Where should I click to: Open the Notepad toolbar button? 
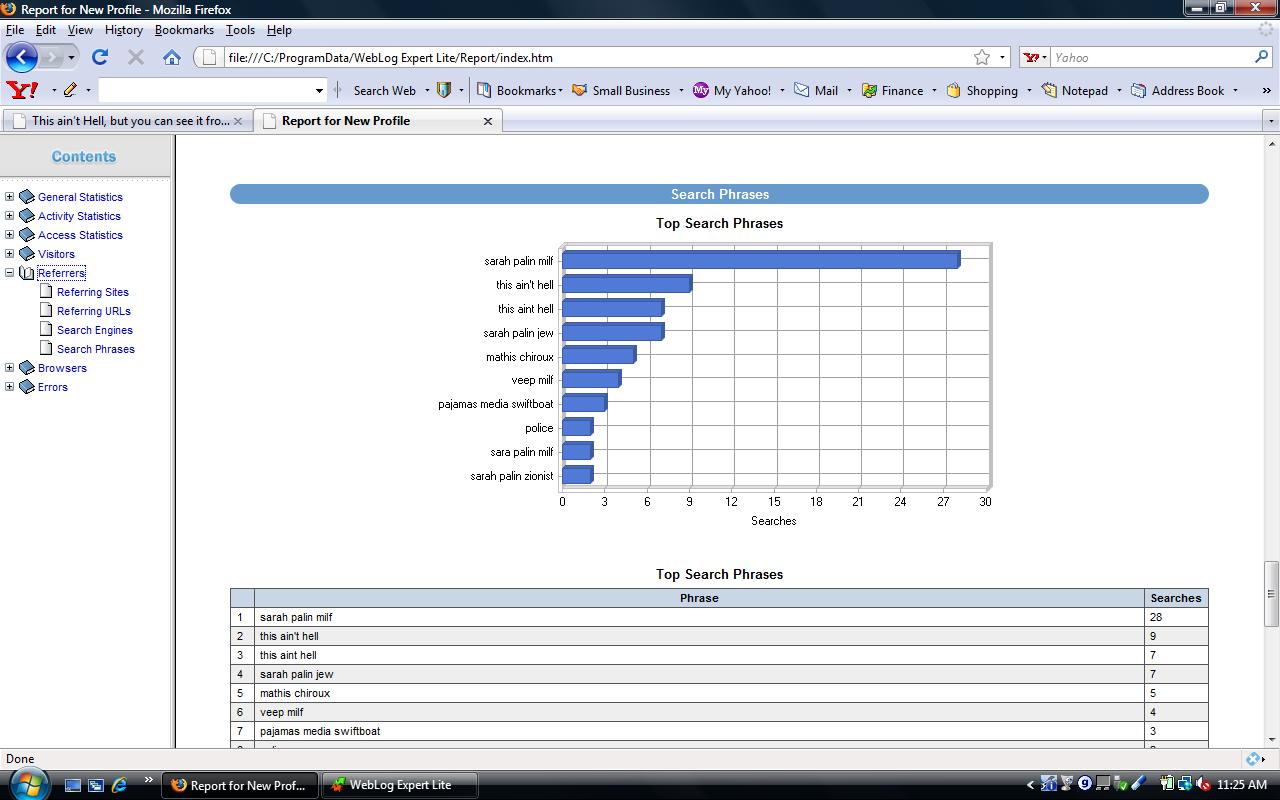tap(1075, 90)
